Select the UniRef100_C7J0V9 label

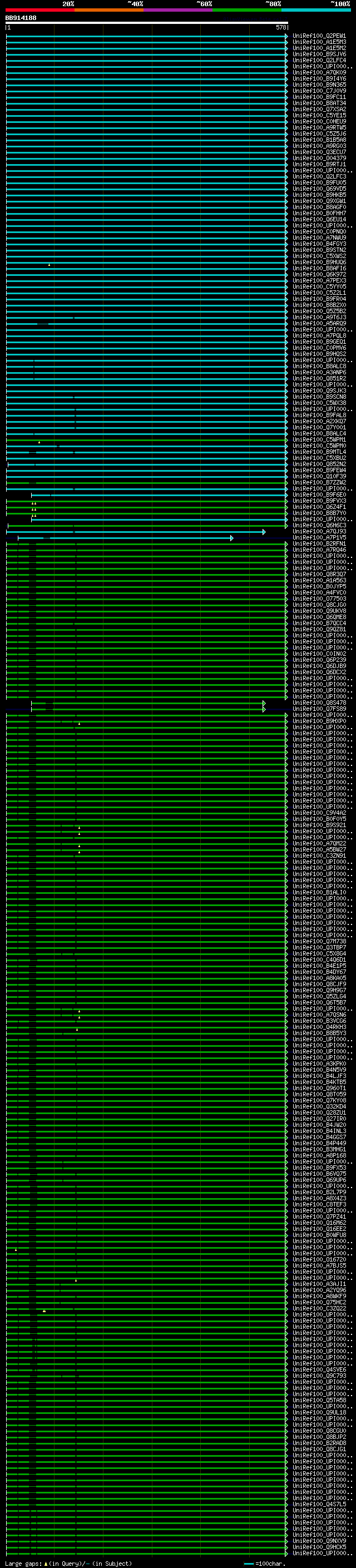[x=319, y=91]
